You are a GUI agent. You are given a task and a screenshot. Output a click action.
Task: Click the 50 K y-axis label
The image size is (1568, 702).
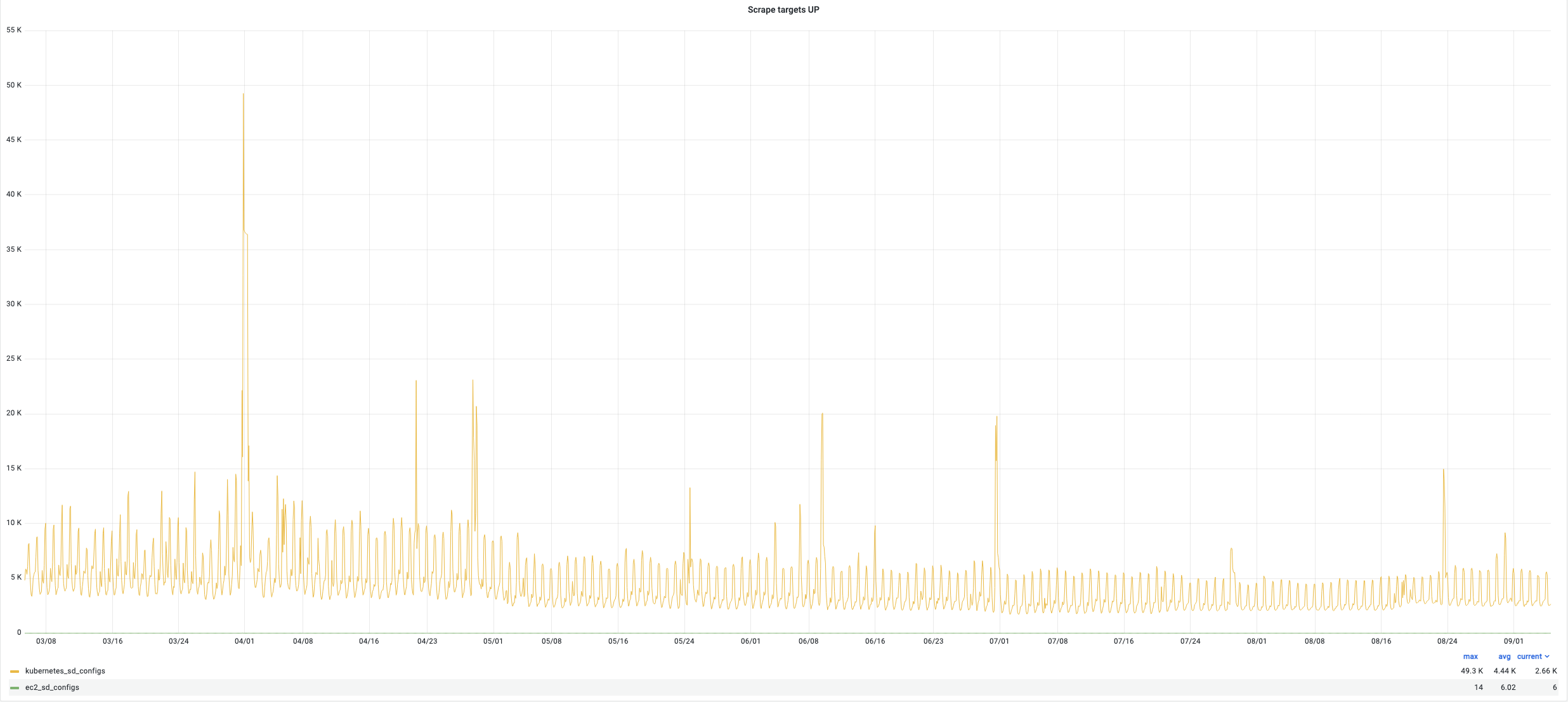(x=13, y=85)
